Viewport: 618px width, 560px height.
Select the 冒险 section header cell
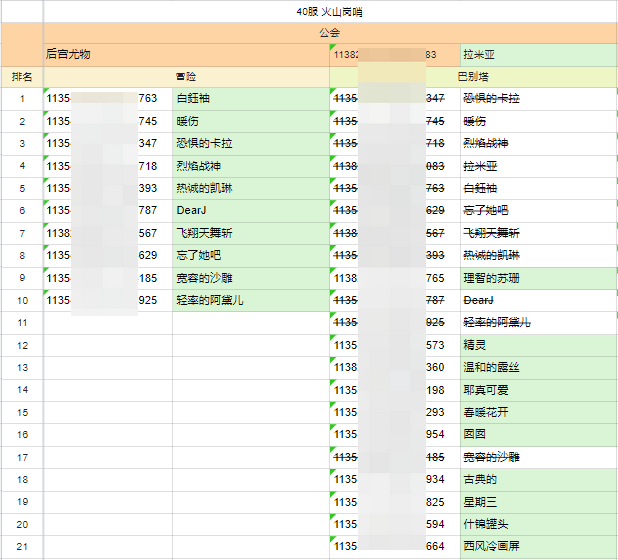pos(186,77)
